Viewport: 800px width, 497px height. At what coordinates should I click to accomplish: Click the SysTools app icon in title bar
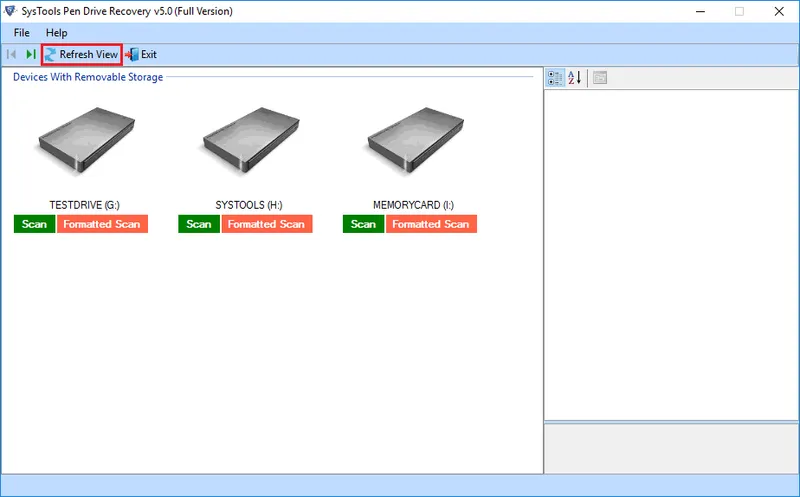[11, 11]
